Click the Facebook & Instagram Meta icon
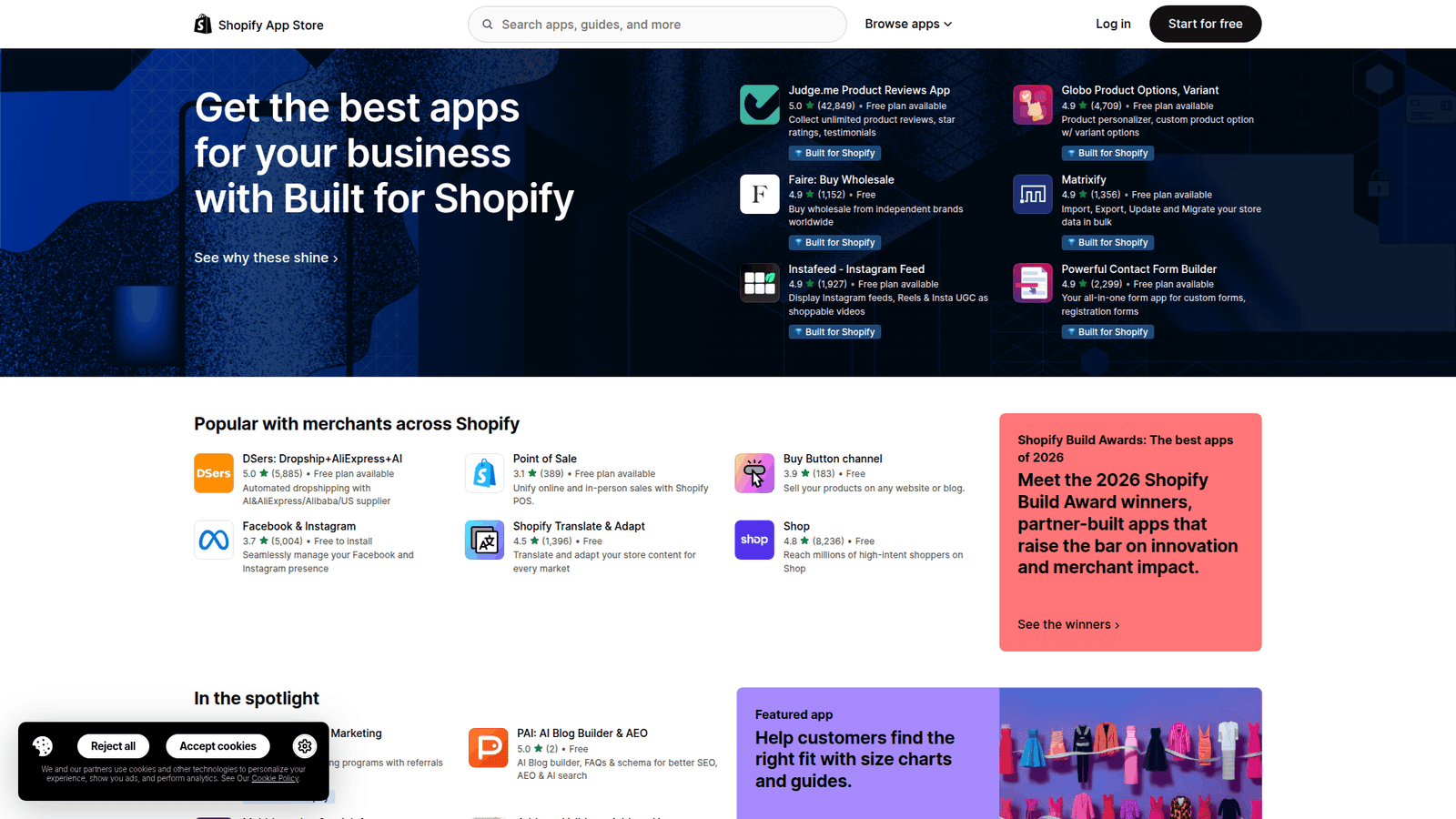The image size is (1456, 819). click(x=214, y=541)
